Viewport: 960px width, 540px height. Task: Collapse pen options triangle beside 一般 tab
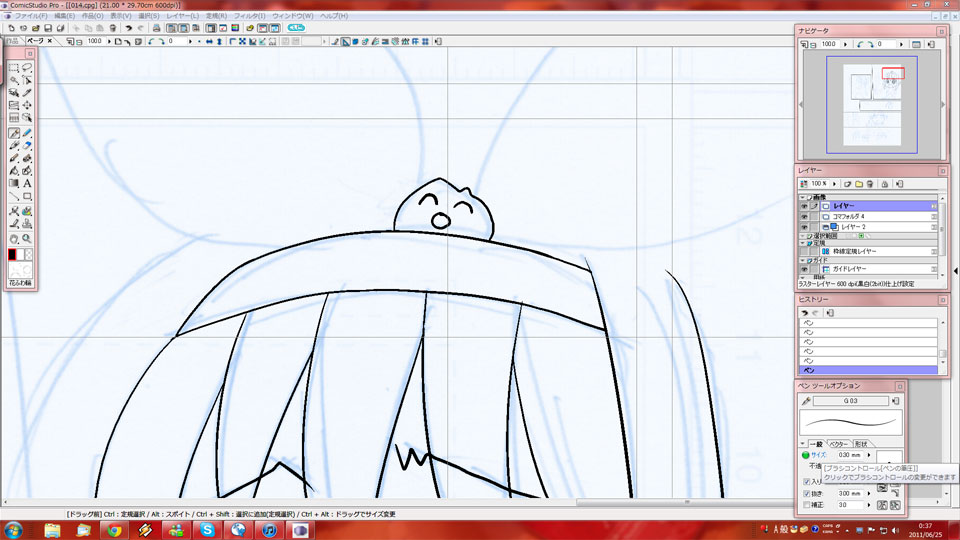pos(803,444)
